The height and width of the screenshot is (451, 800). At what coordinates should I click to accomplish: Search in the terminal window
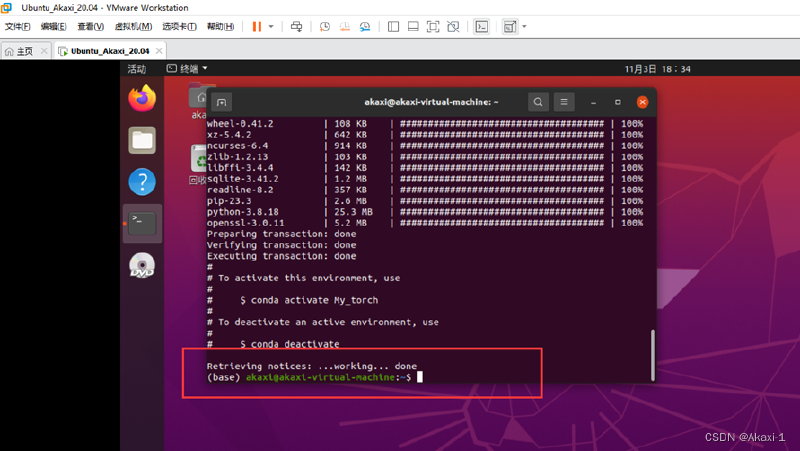click(x=538, y=102)
